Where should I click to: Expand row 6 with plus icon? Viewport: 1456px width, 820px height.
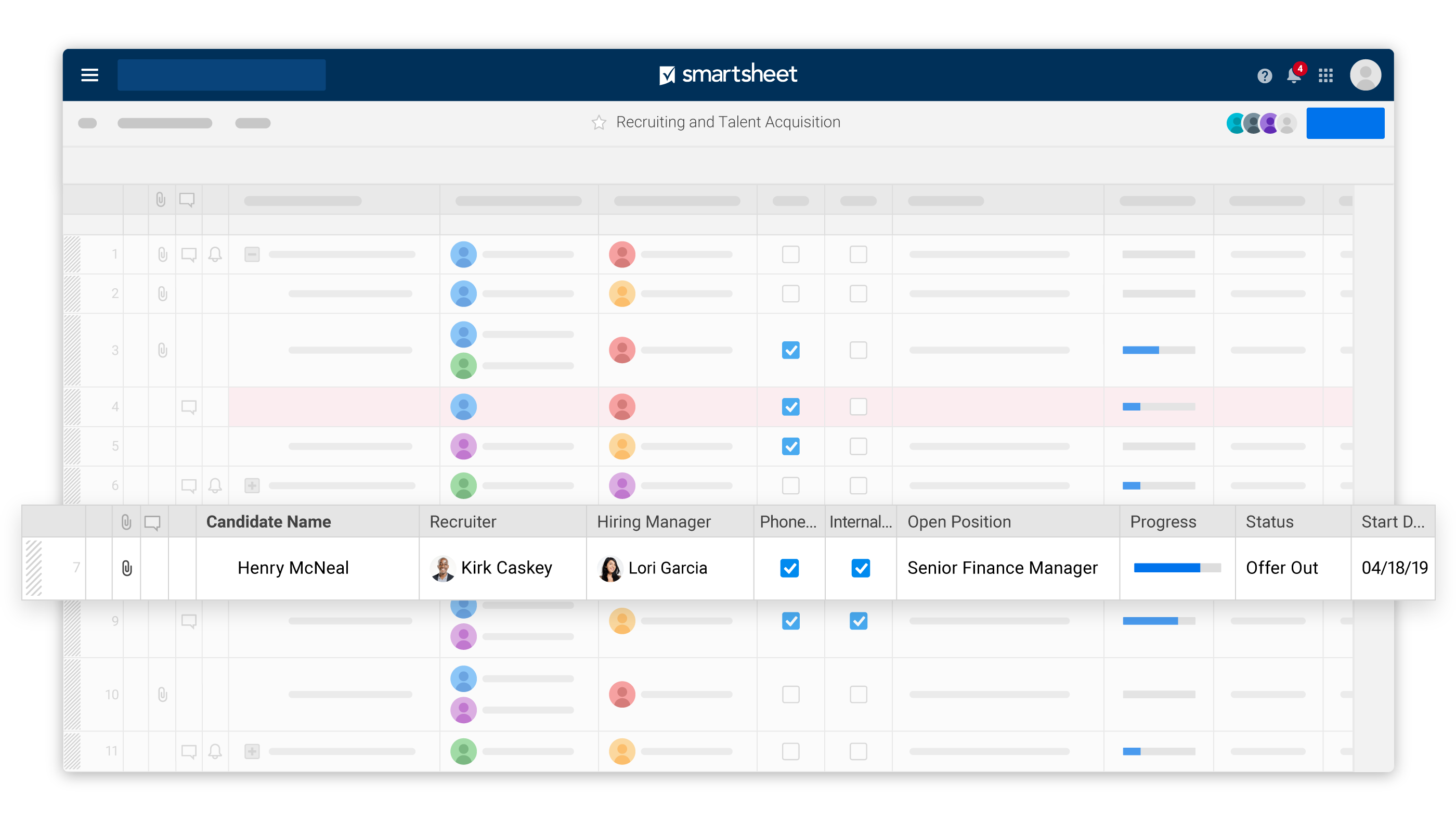click(252, 485)
